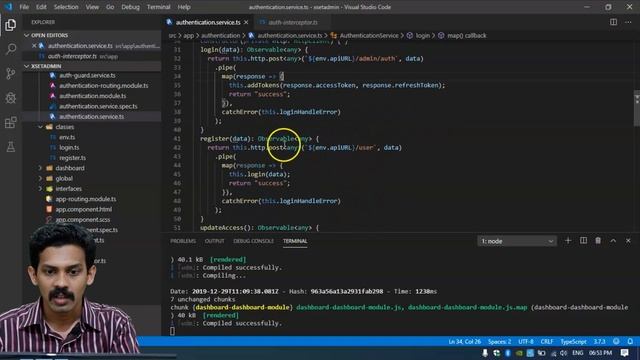Open auth-guard.service.ts in explorer
640x360 pixels.
point(87,75)
